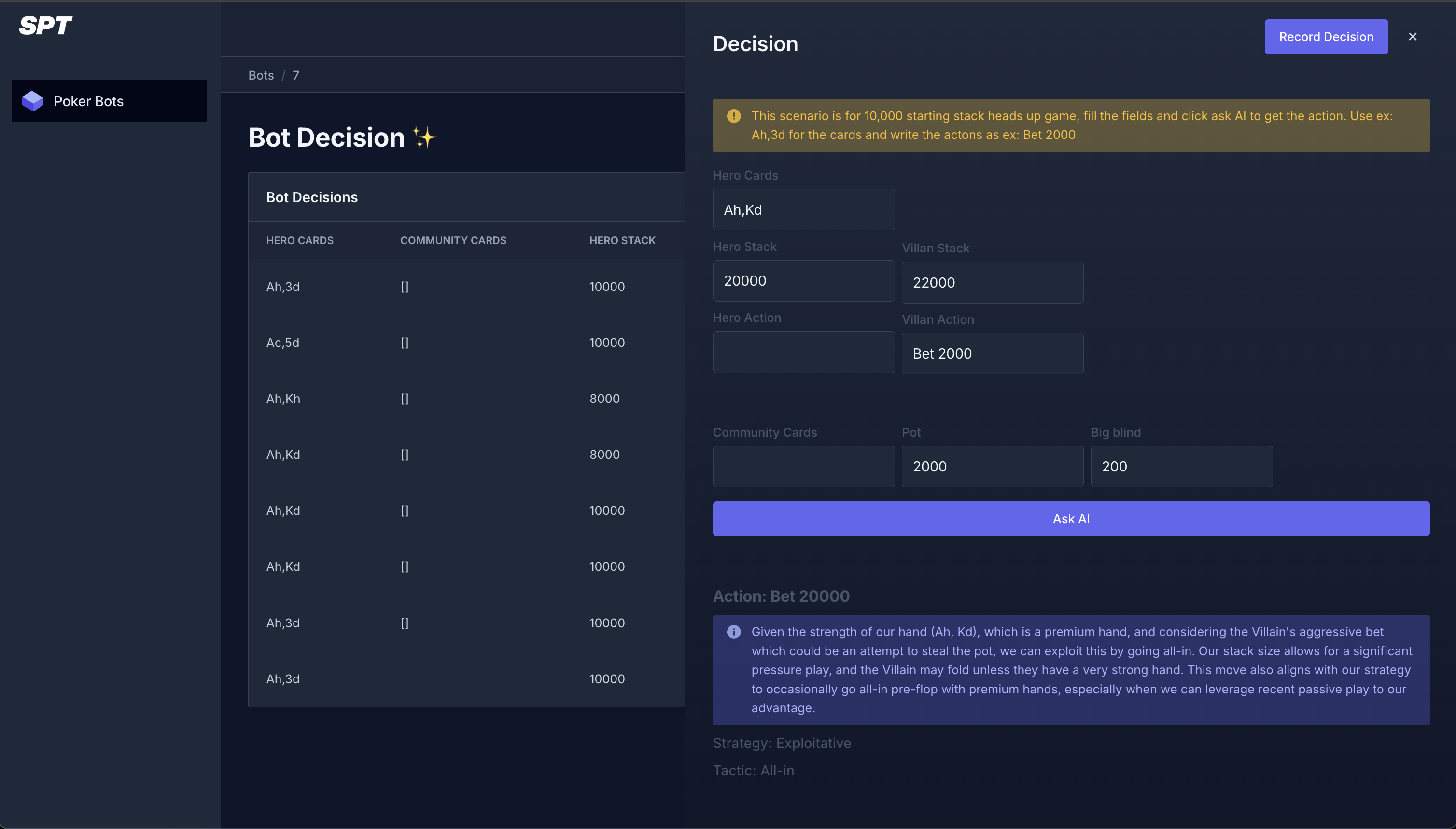The width and height of the screenshot is (1456, 829).
Task: Focus the empty Hero Action field
Action: 803,352
